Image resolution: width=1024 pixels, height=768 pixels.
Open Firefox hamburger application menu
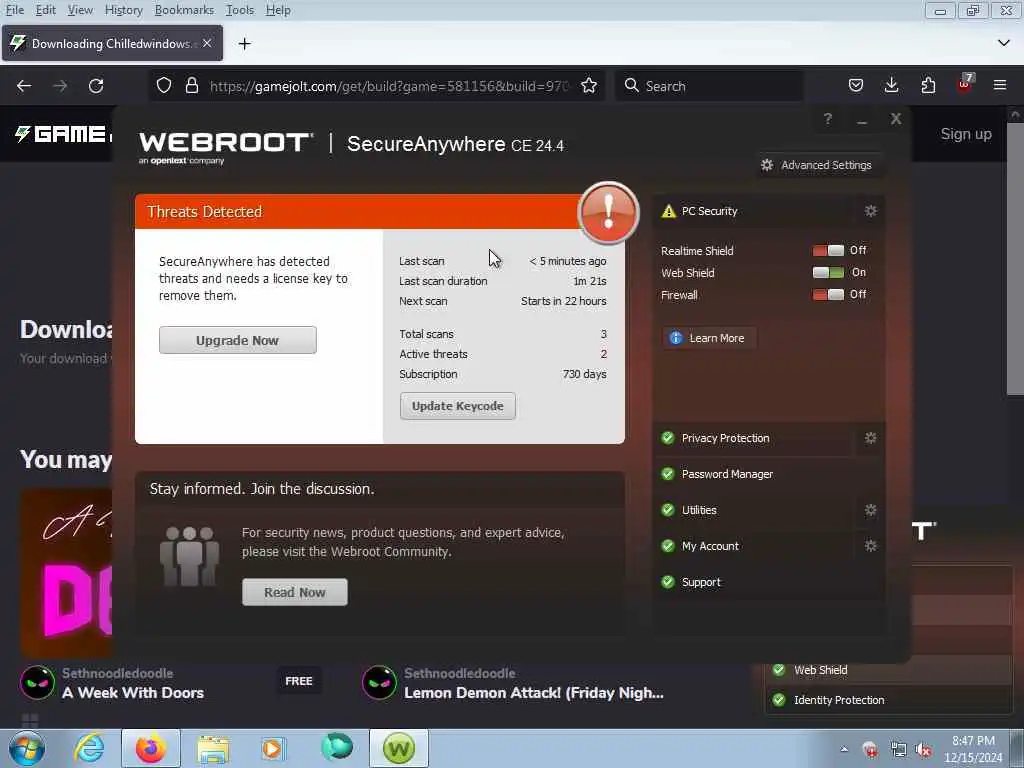pyautogui.click(x=1000, y=86)
